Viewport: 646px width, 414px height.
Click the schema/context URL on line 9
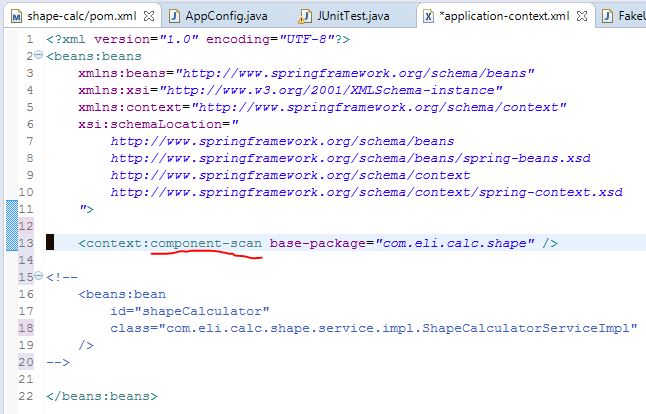[290, 175]
